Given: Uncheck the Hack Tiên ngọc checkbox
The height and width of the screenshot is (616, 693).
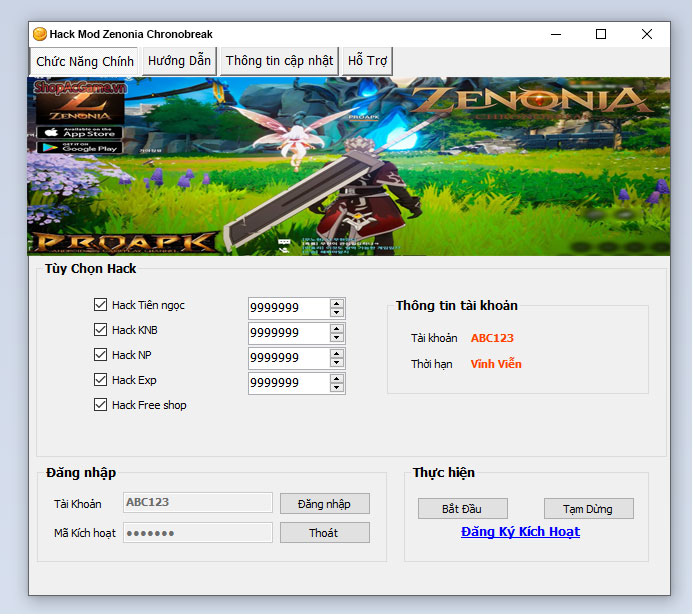Looking at the screenshot, I should click(x=100, y=305).
